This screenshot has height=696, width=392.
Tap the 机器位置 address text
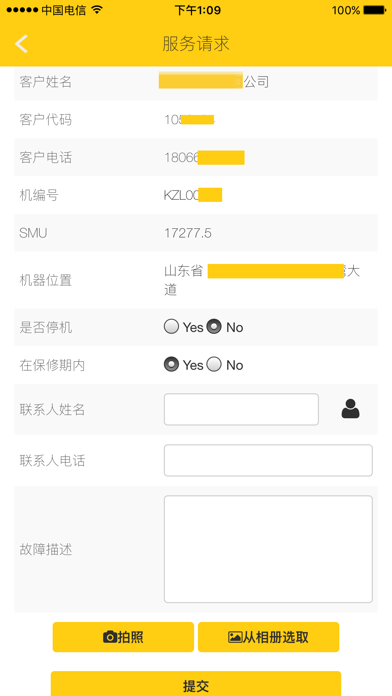262,280
